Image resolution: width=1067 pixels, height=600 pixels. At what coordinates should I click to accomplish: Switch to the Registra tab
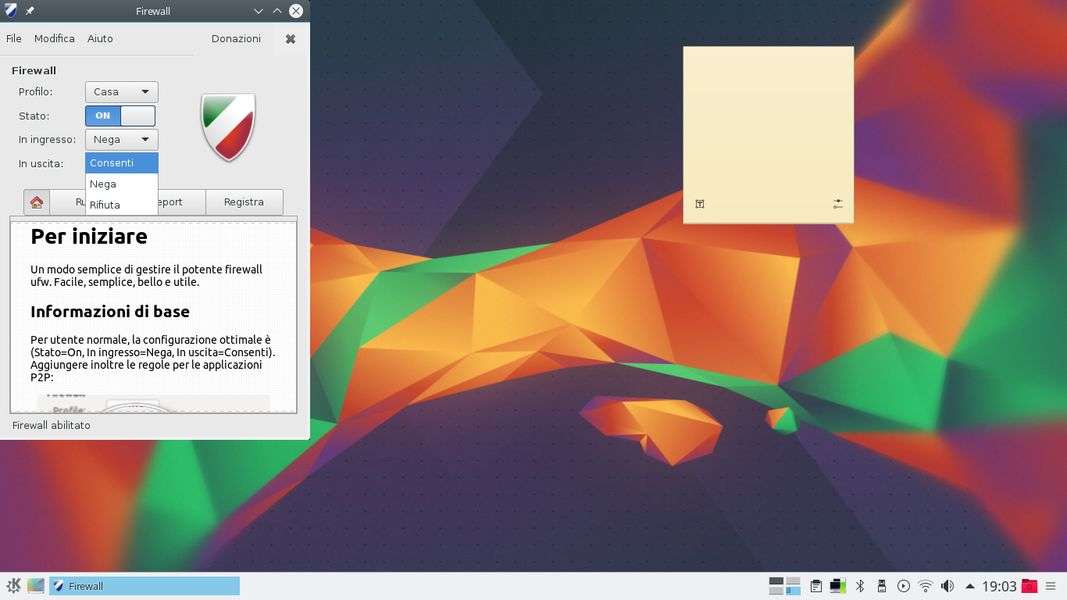pyautogui.click(x=244, y=202)
